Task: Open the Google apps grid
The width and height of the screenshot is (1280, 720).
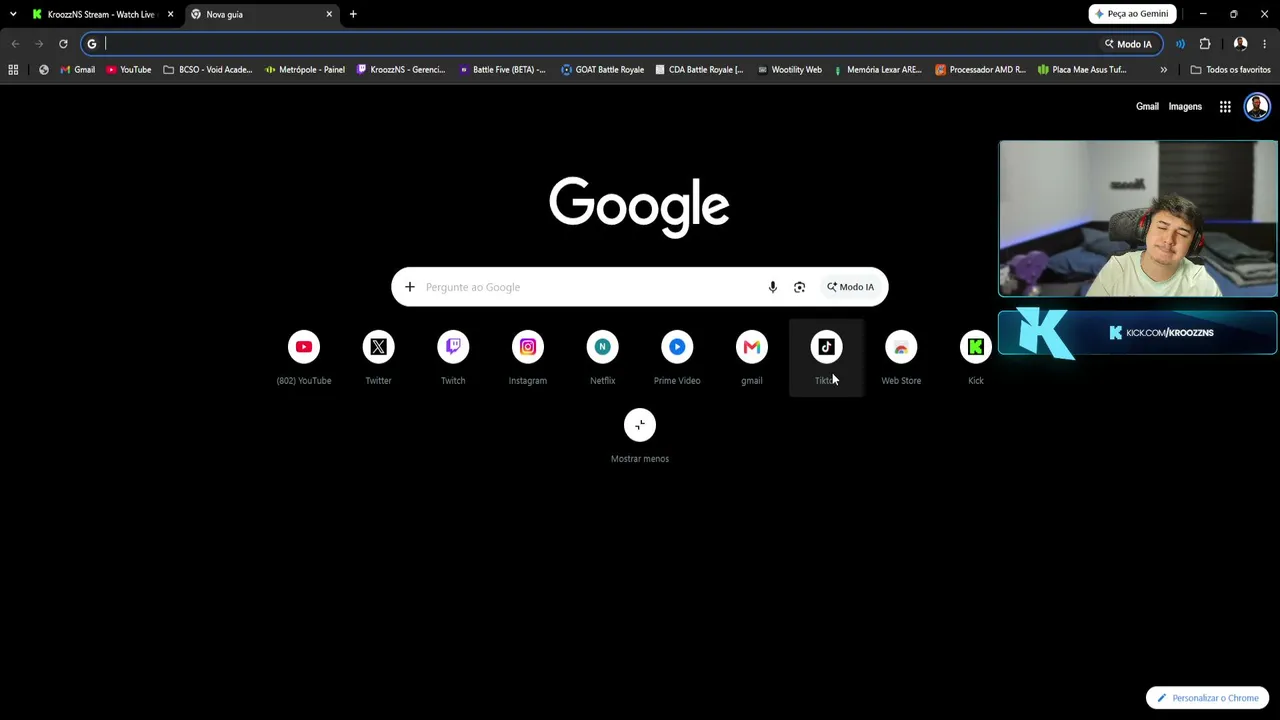Action: (1225, 107)
